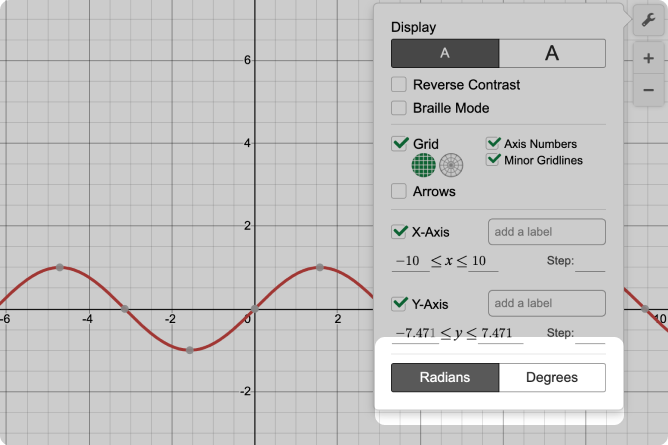Enable the Arrows checkbox
Image resolution: width=668 pixels, height=445 pixels.
(399, 191)
